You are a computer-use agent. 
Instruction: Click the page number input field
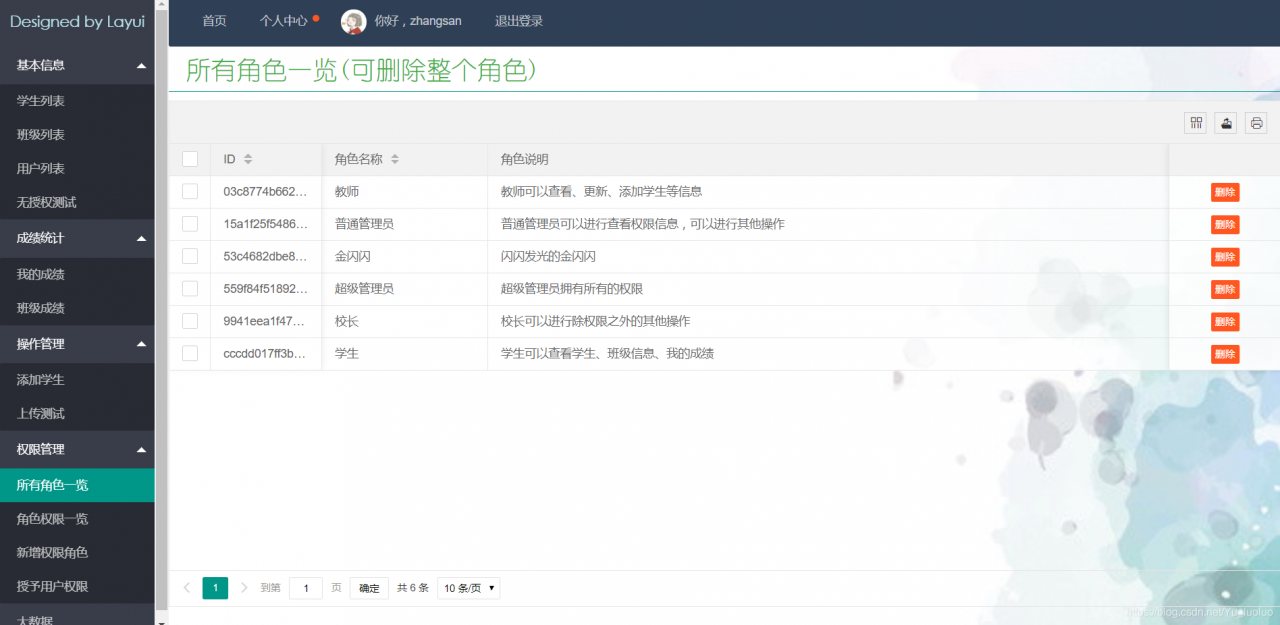[x=305, y=588]
